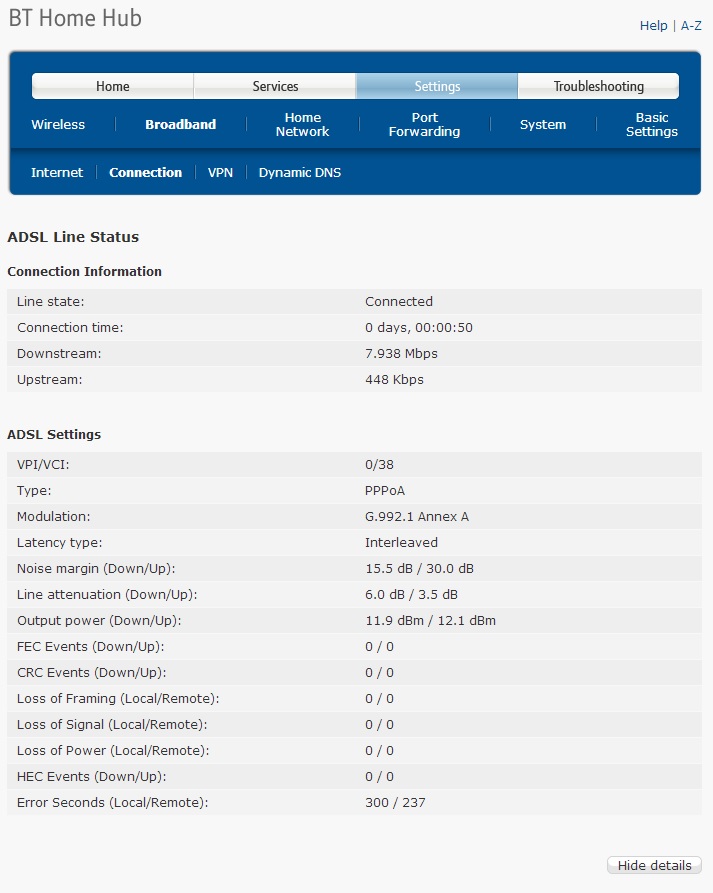Click modulation value G.992.1 Annex A
This screenshot has height=893, width=713.
click(x=417, y=517)
